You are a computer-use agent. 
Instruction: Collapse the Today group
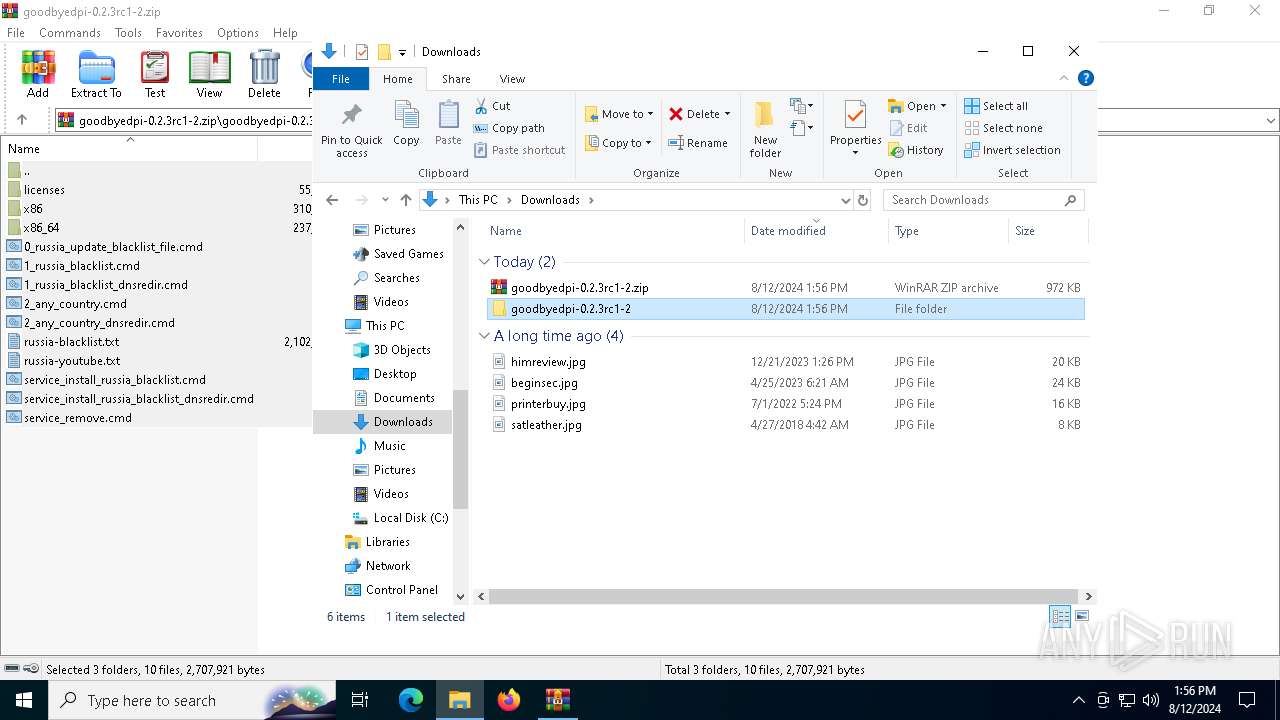tap(484, 262)
